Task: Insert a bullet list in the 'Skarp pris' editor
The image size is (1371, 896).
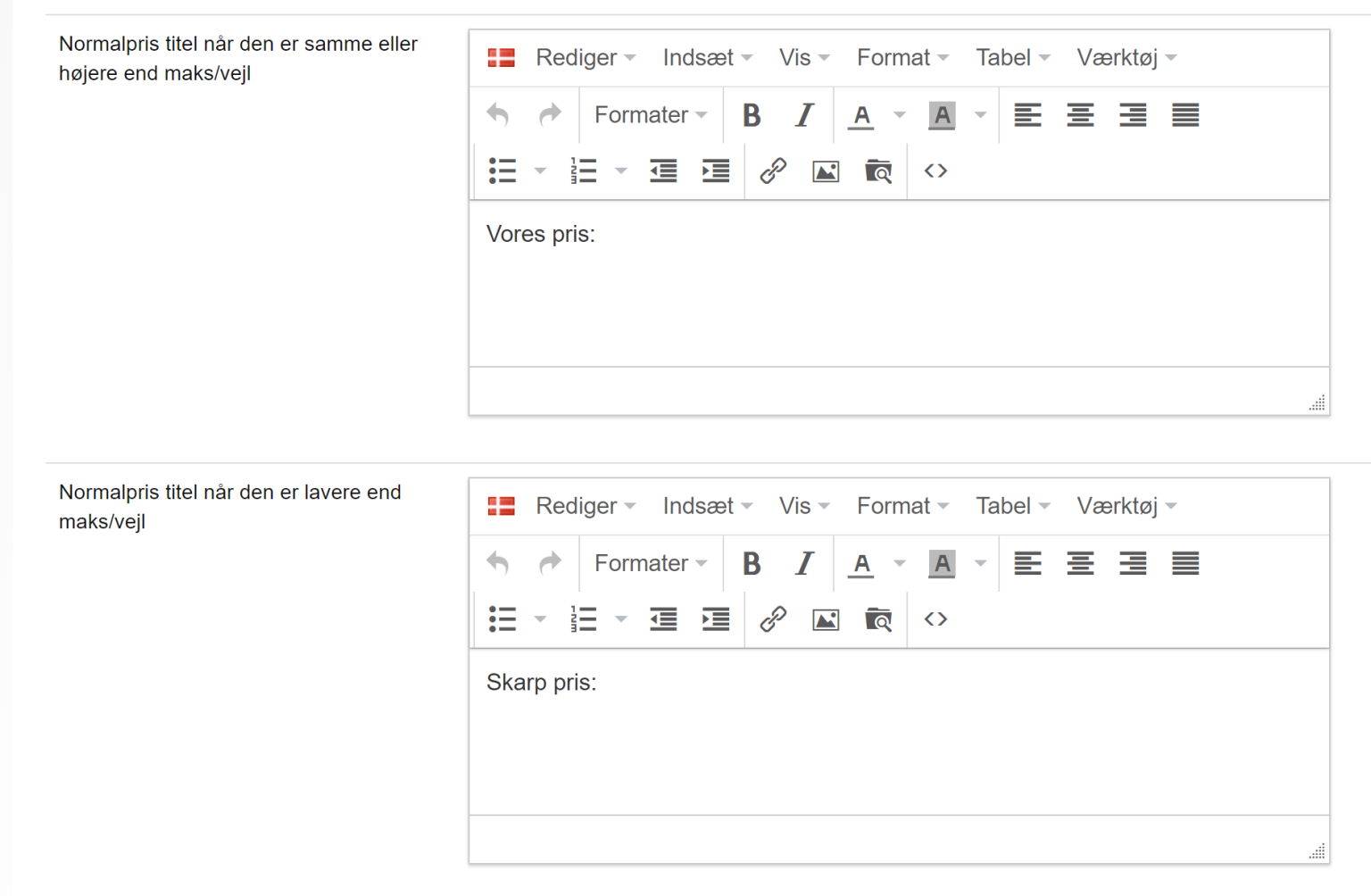Action: (503, 619)
